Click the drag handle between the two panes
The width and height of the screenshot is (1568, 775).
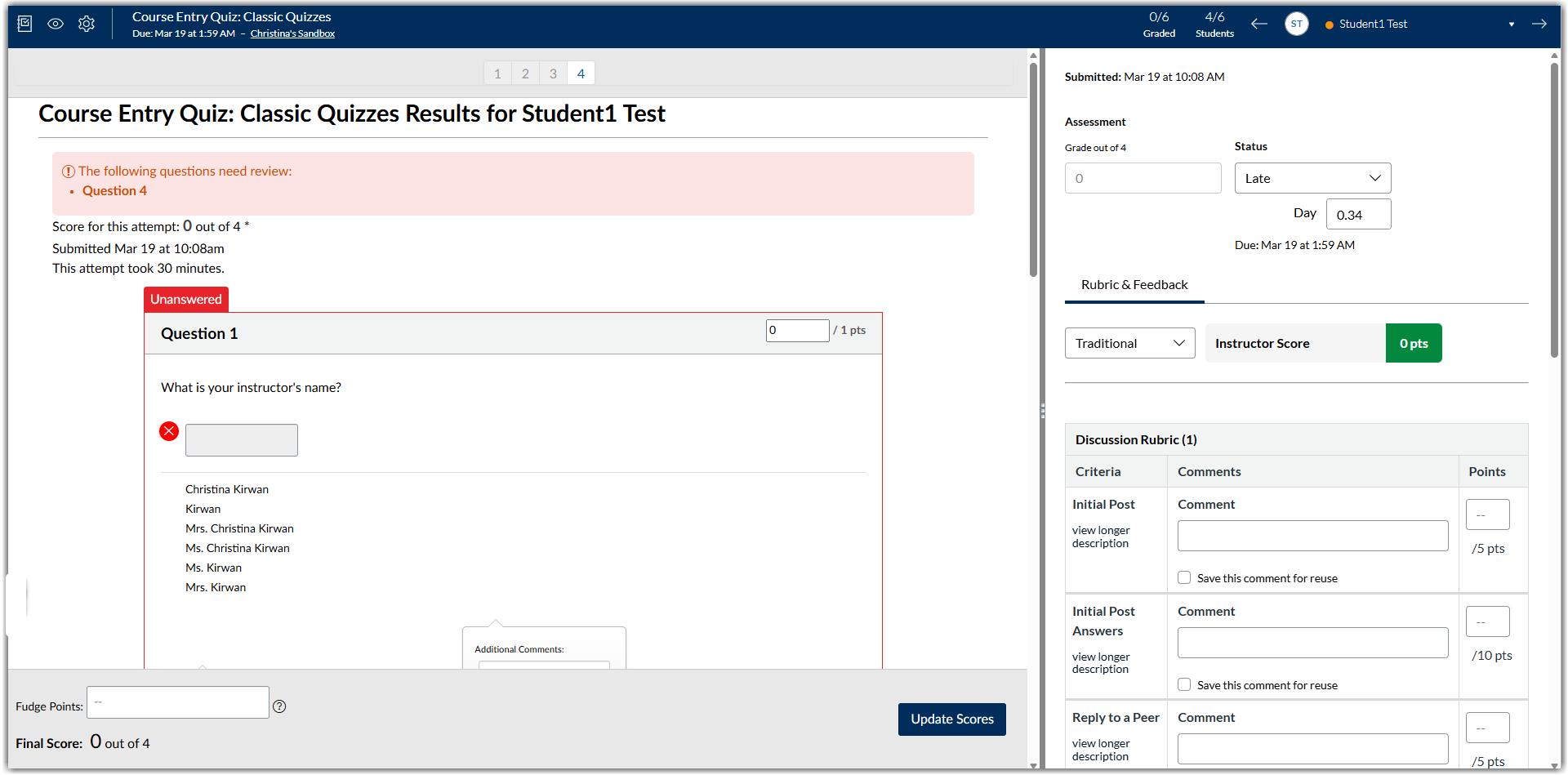tap(1043, 411)
